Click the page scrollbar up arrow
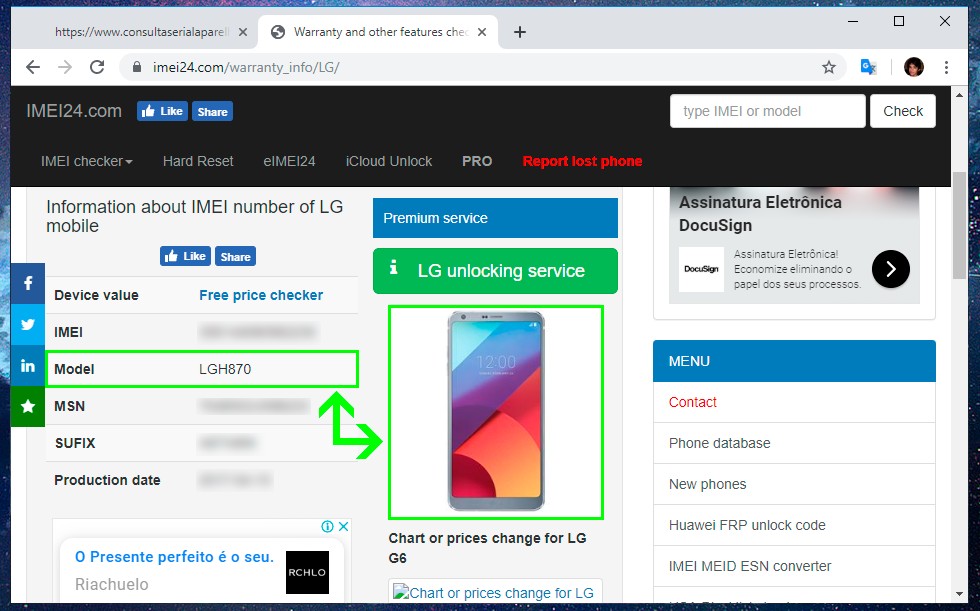Viewport: 980px width, 611px height. coord(959,94)
